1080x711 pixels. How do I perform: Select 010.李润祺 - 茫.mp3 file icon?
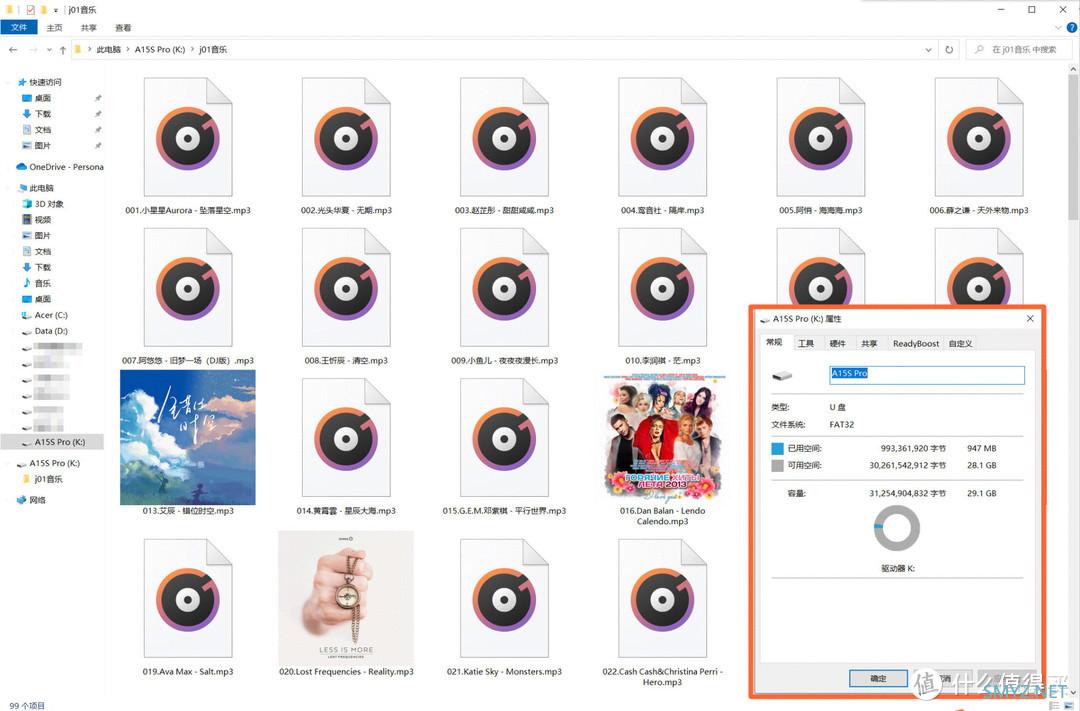point(662,287)
